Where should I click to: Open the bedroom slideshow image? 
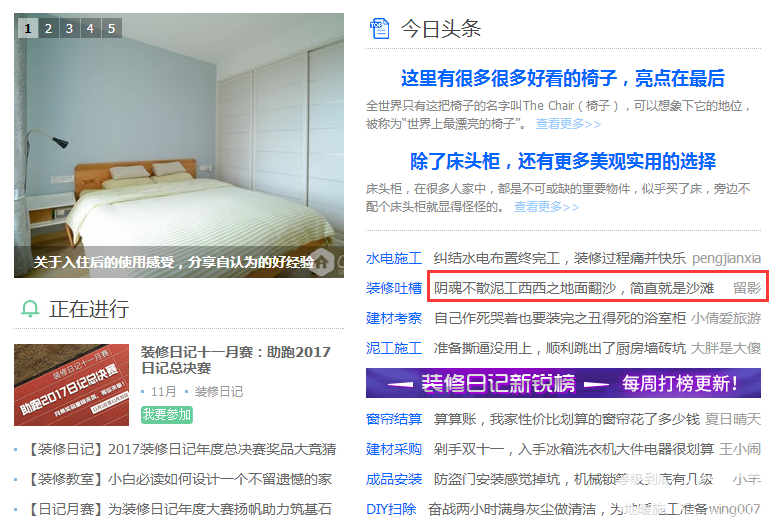(x=179, y=145)
